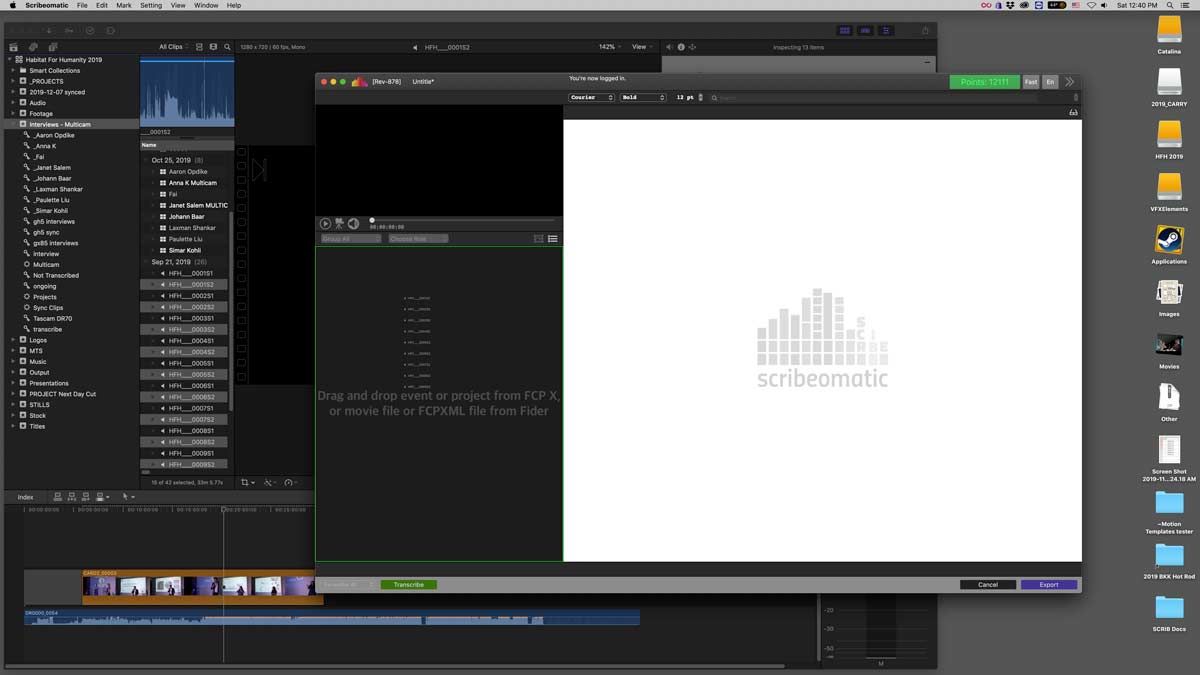Viewport: 1200px width, 675px height.
Task: Select the arrow tool in the timeline toolbar
Action: (127, 496)
